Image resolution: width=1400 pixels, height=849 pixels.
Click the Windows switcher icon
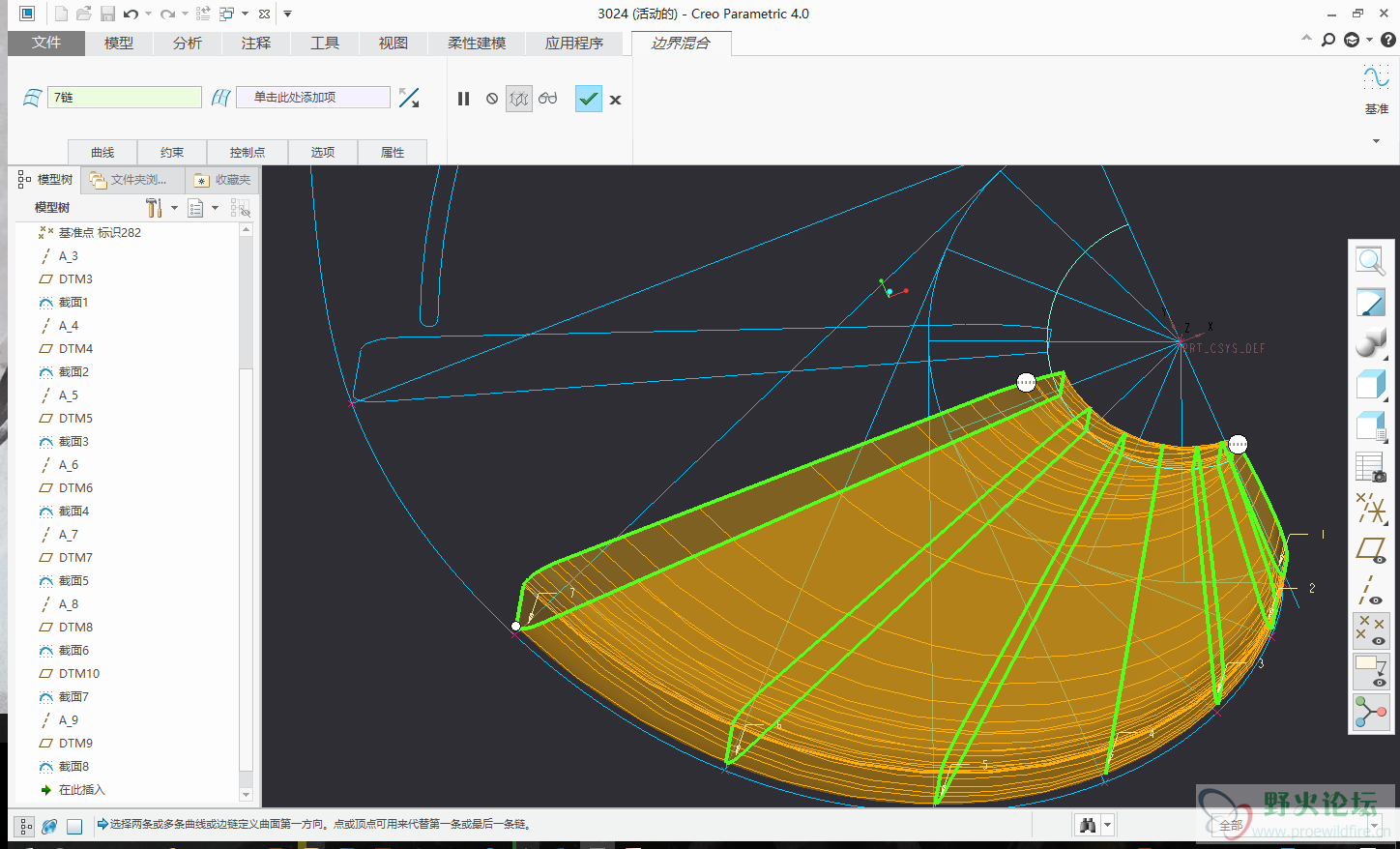(x=227, y=14)
